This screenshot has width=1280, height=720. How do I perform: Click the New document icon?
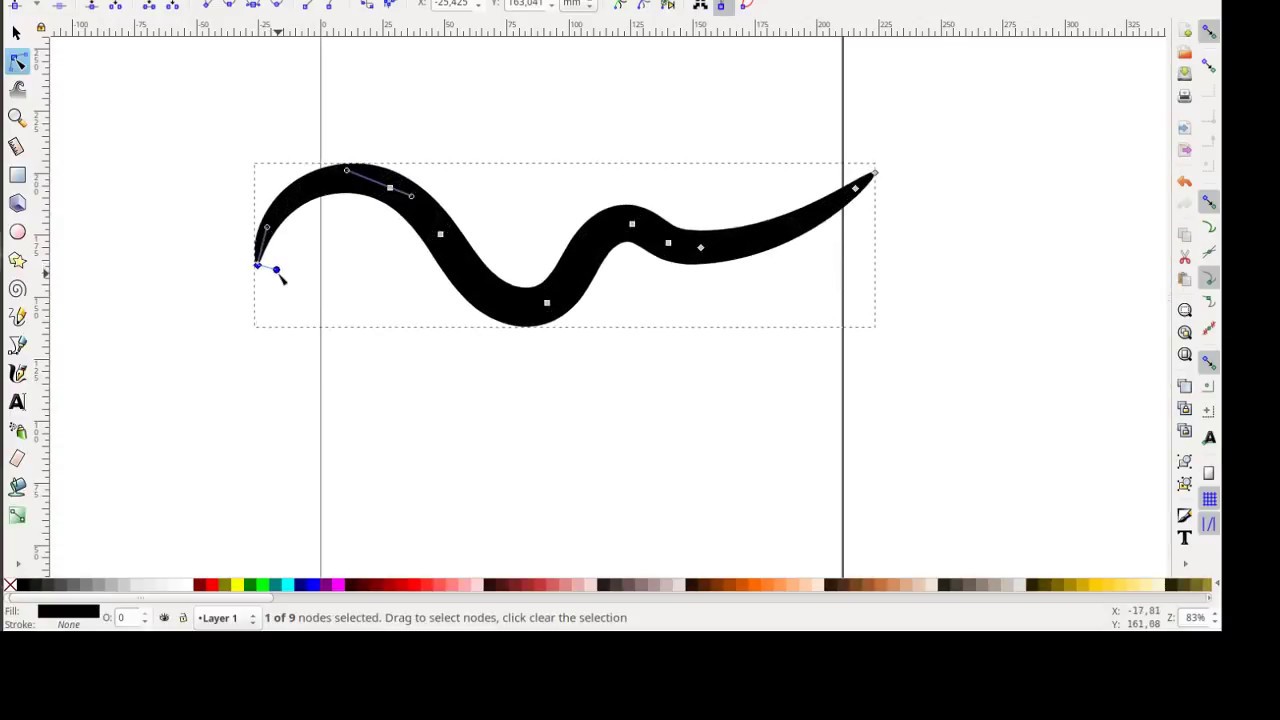[1185, 31]
